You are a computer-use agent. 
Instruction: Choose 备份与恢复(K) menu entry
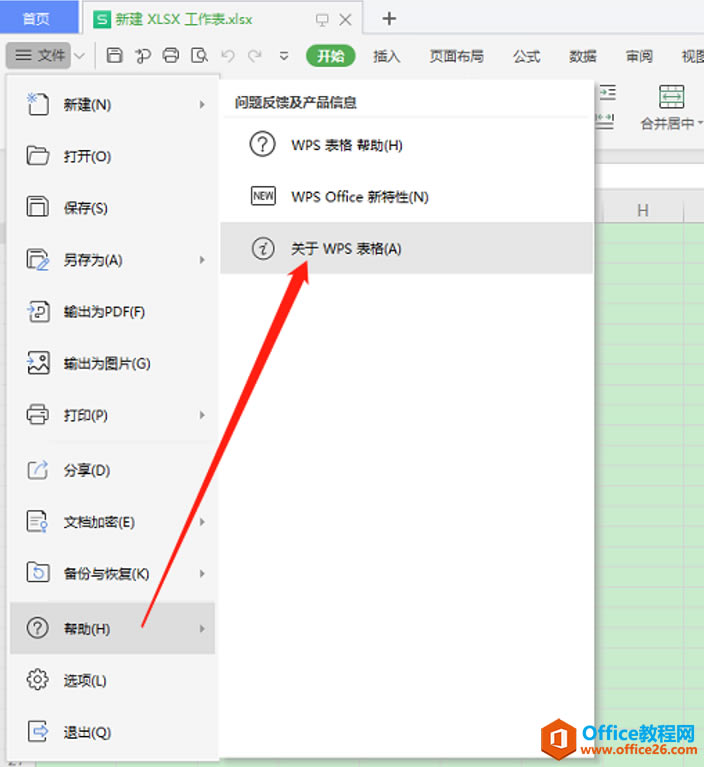pyautogui.click(x=113, y=573)
